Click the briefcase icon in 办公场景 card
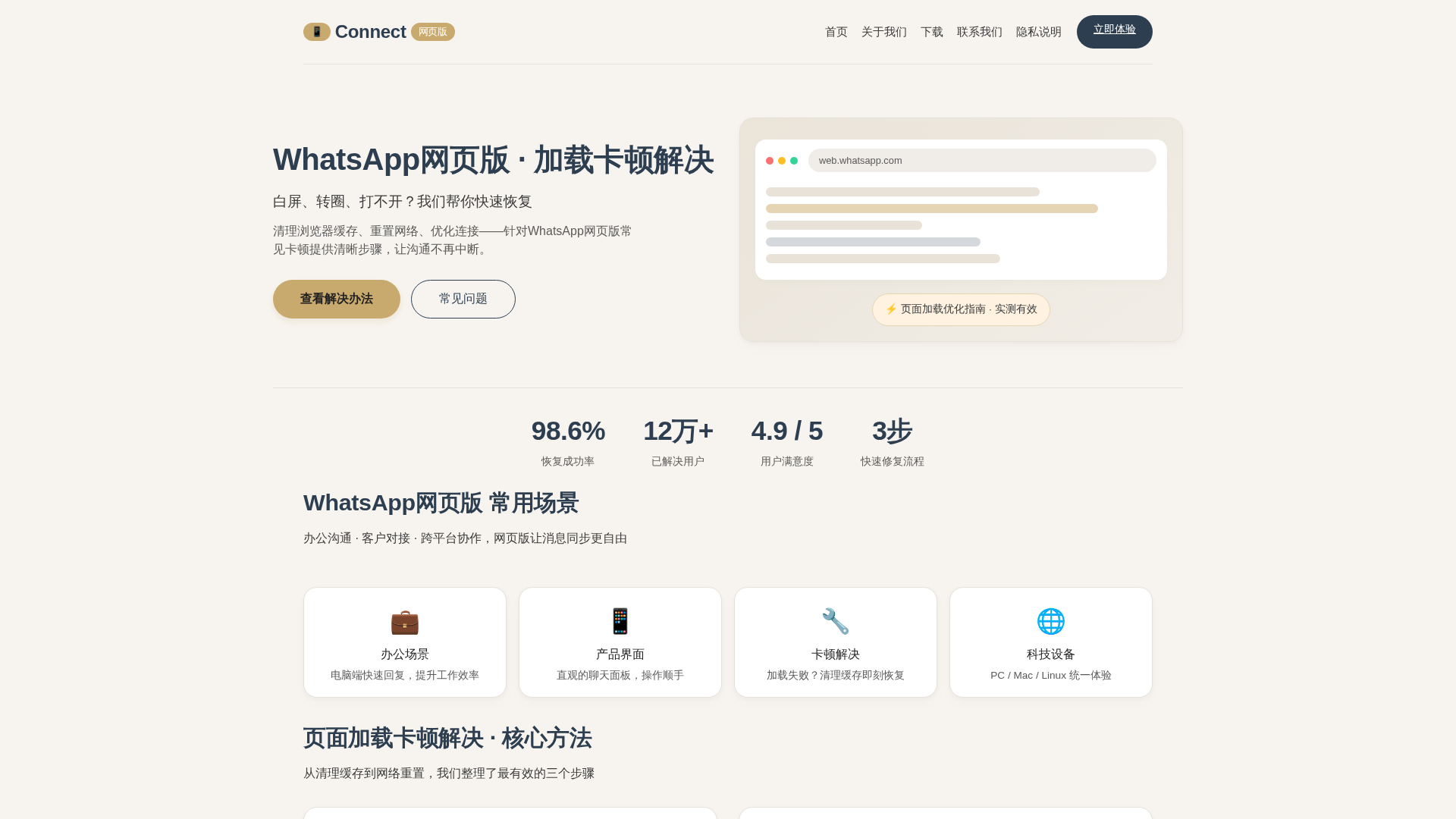 pos(405,622)
